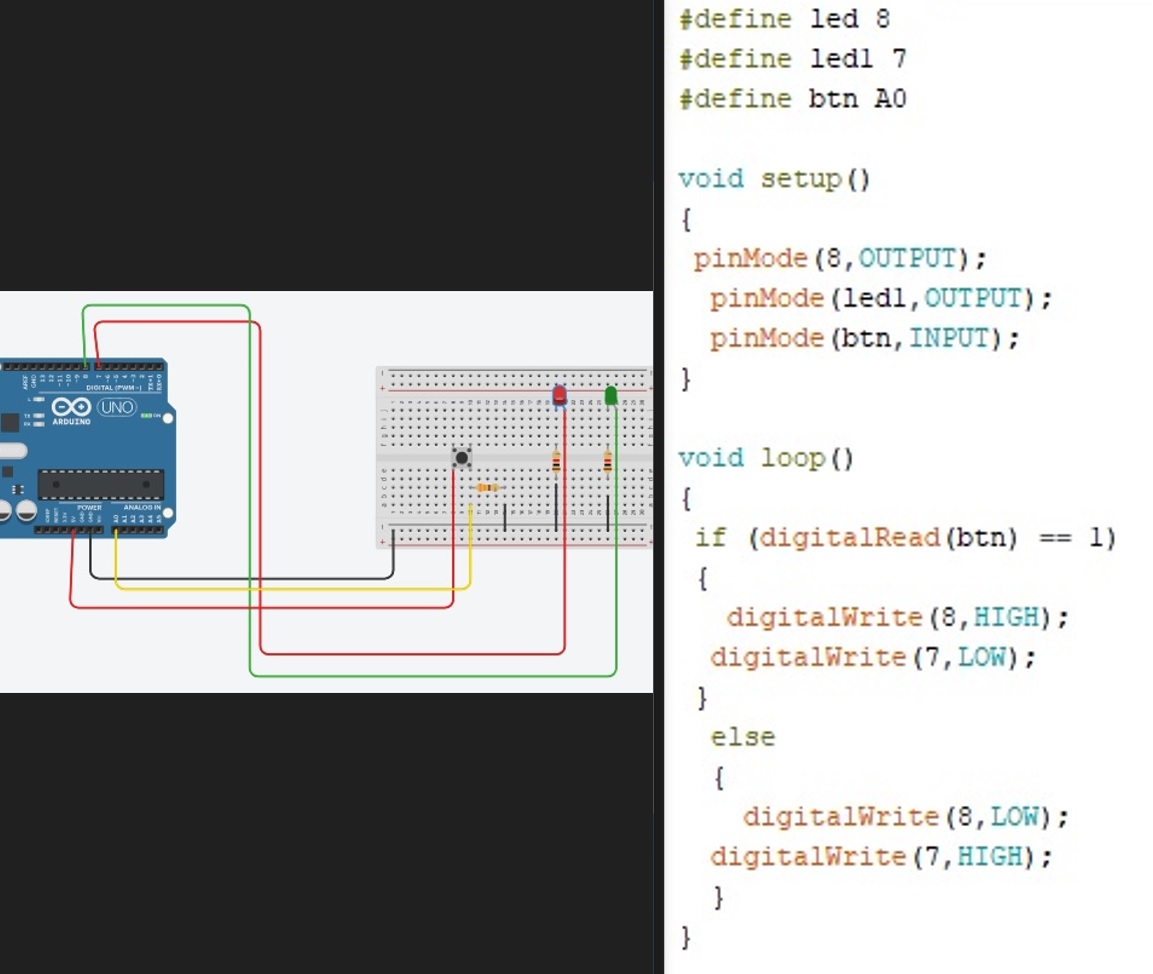This screenshot has width=1153, height=974.
Task: Click 'digitalWrite(7,HIGH);' statement
Action: pyautogui.click(x=880, y=857)
